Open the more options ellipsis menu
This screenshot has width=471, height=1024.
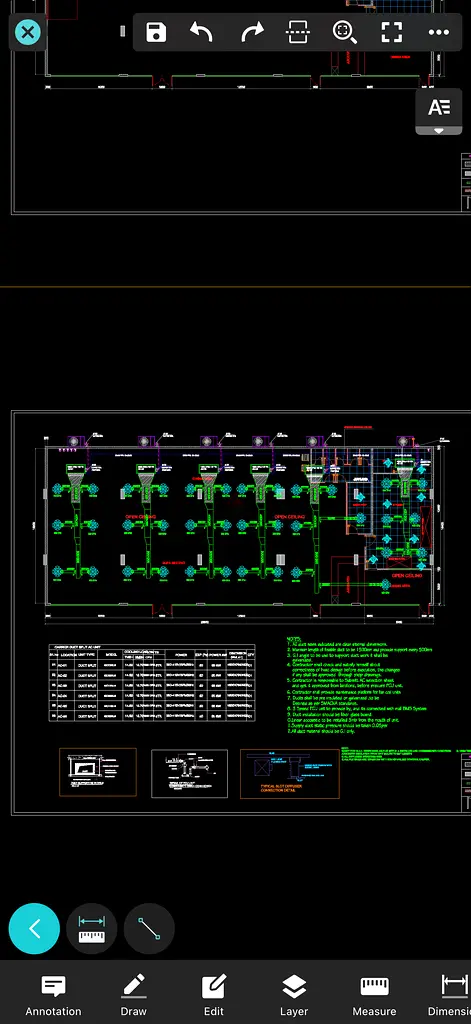pos(438,32)
